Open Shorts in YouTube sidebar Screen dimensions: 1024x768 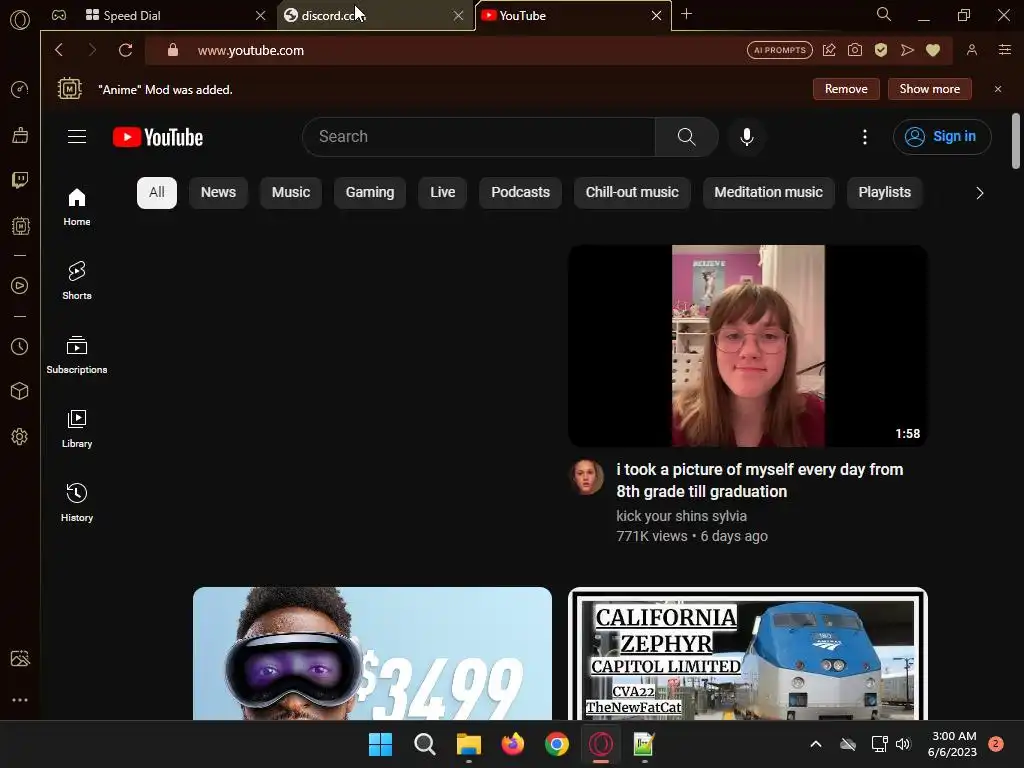[x=77, y=281]
